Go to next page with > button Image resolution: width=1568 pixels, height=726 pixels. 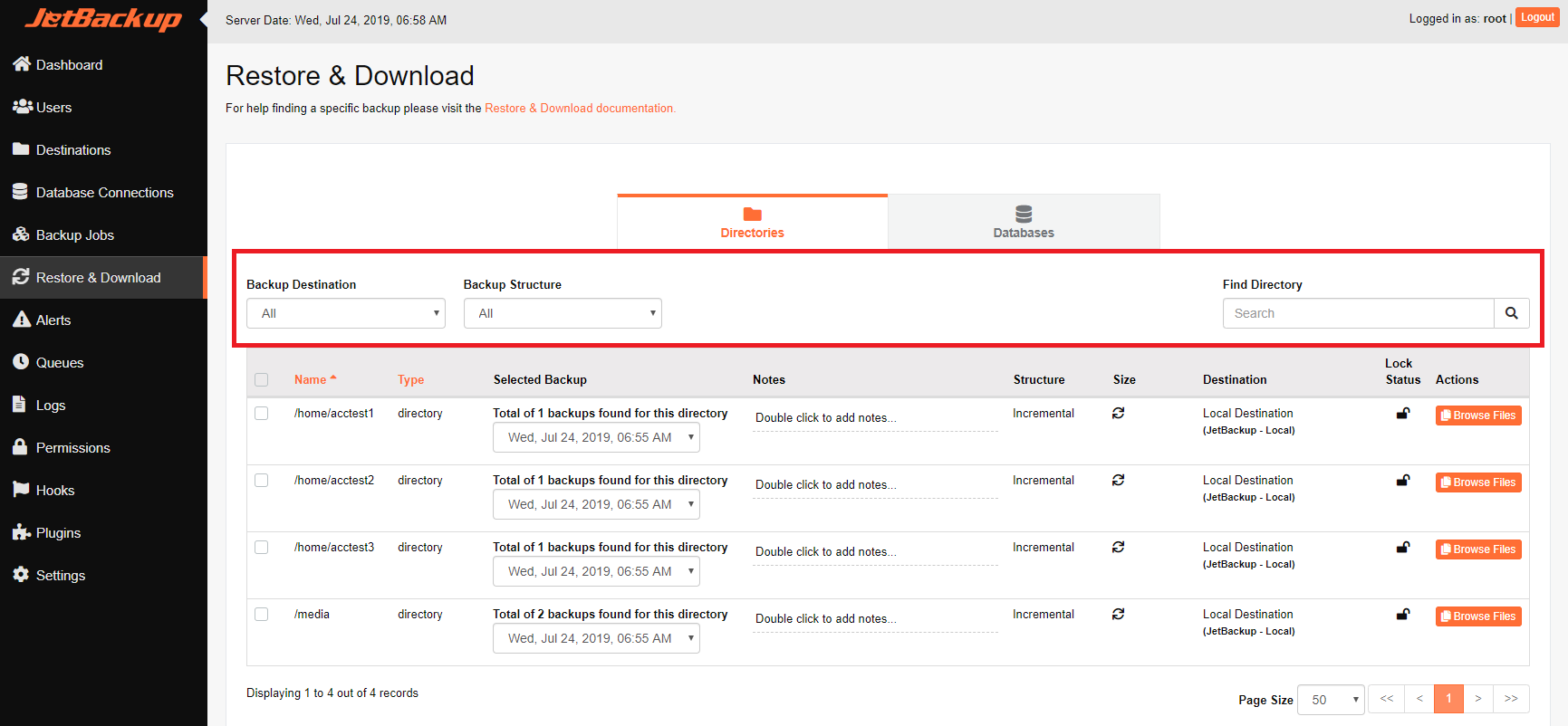tap(1478, 699)
